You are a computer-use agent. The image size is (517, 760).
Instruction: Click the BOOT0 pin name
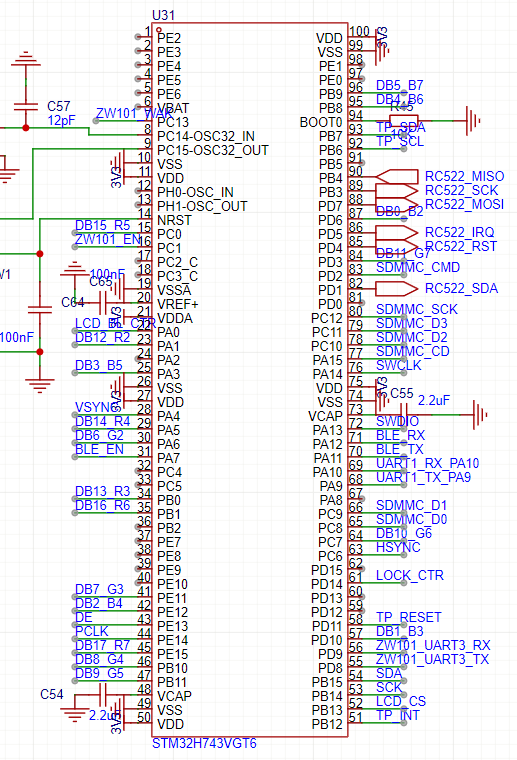321,123
